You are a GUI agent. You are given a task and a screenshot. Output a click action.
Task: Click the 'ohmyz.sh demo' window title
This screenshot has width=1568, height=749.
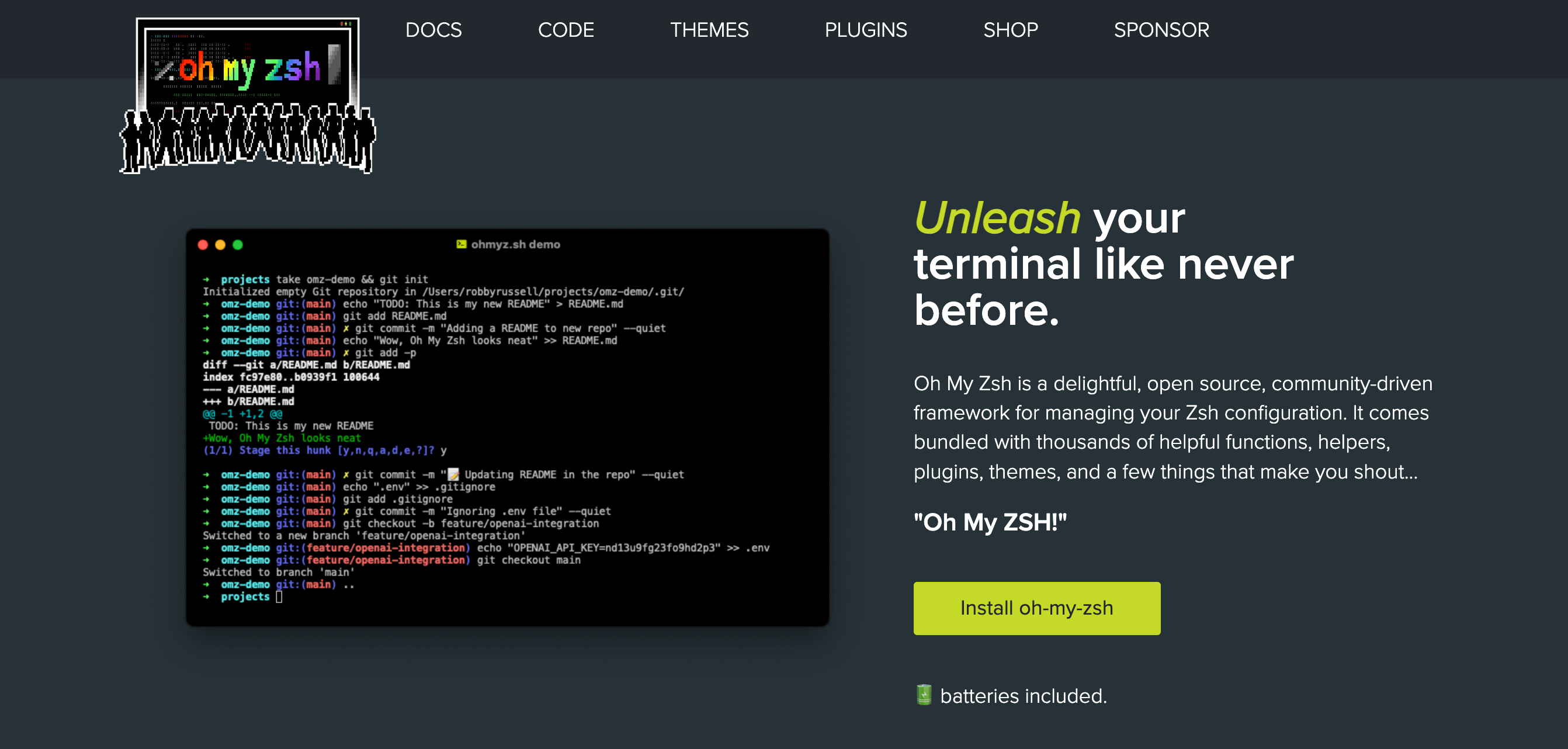point(516,244)
